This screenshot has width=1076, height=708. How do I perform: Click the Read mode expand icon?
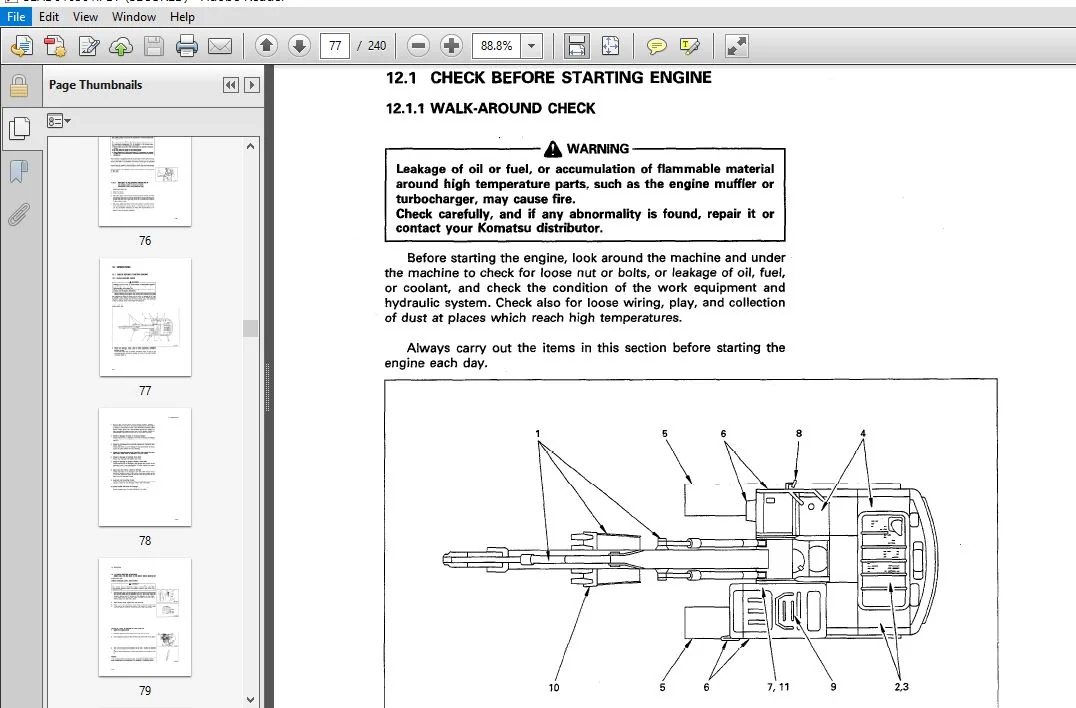[x=736, y=46]
